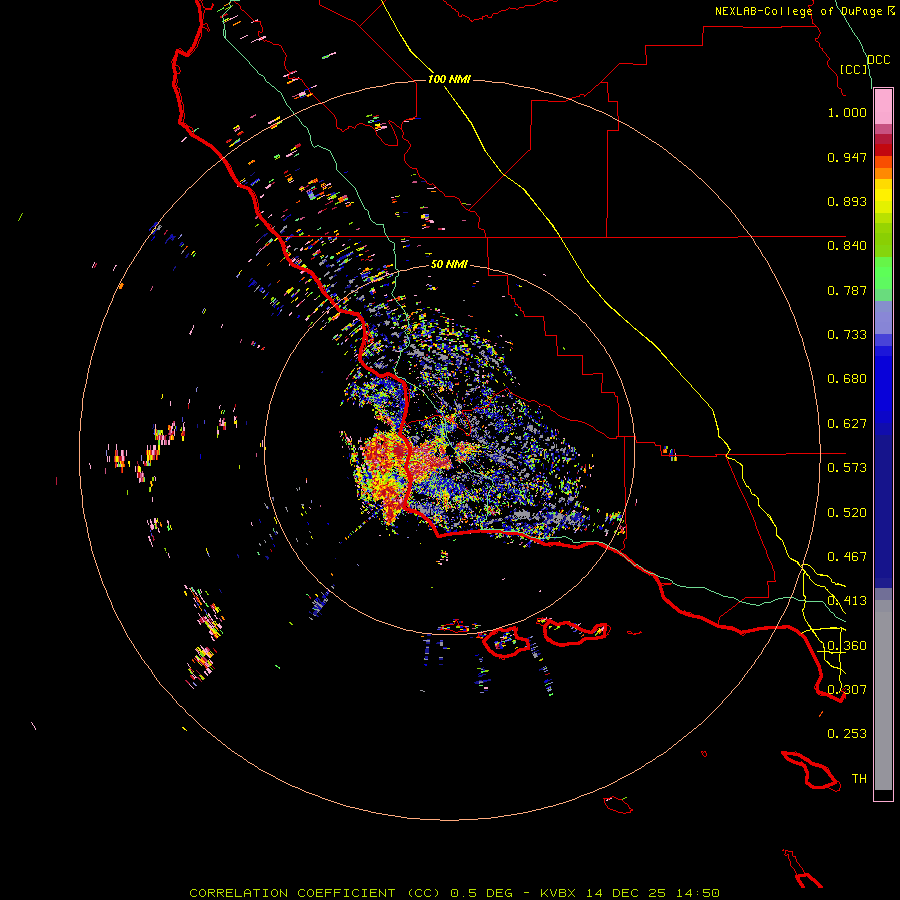Select the [CC] legend unit label

(854, 69)
